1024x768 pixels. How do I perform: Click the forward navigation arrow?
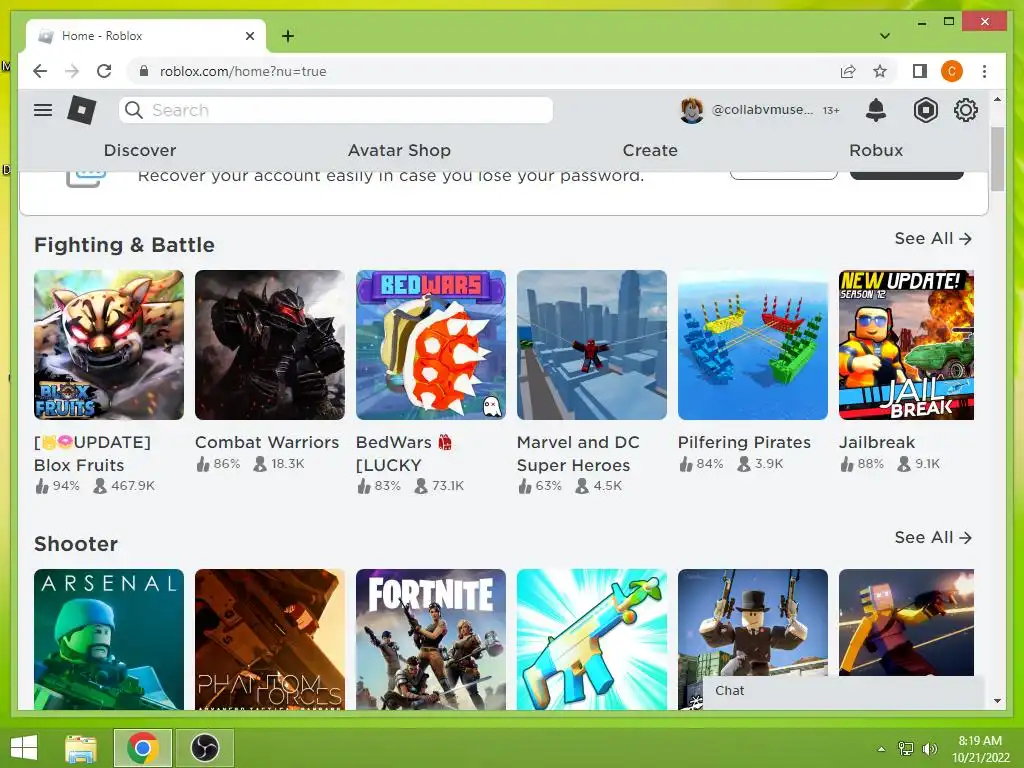72,71
